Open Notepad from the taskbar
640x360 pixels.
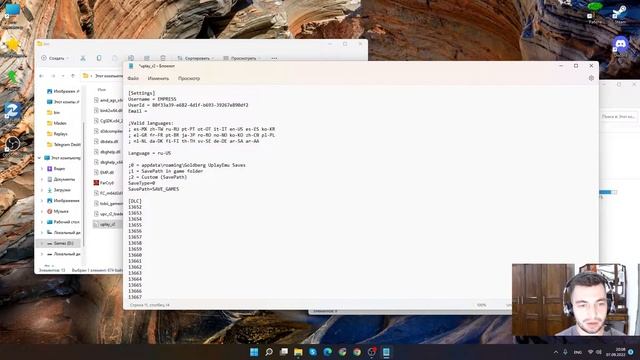click(386, 352)
